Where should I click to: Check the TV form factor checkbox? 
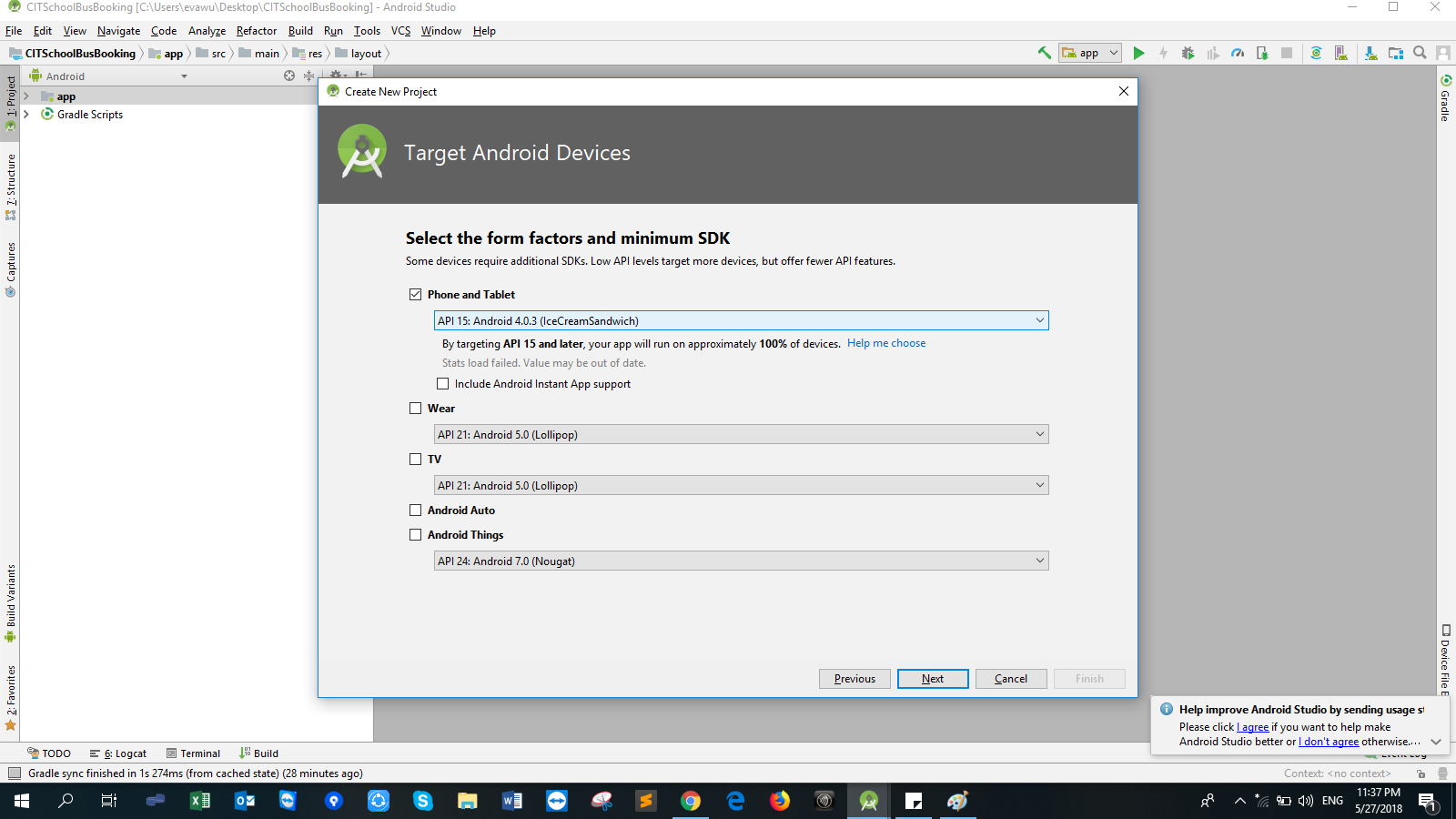click(416, 460)
